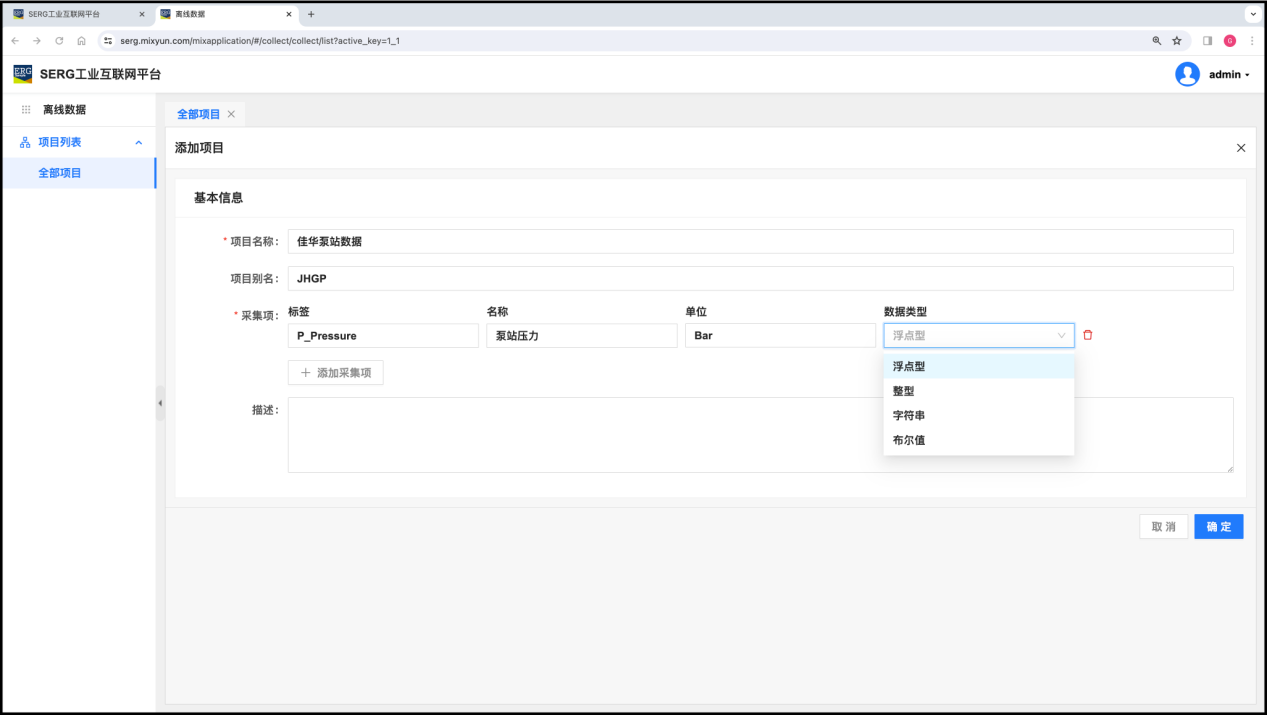Image resolution: width=1267 pixels, height=715 pixels.
Task: Click the browser reload icon
Action: click(x=59, y=41)
